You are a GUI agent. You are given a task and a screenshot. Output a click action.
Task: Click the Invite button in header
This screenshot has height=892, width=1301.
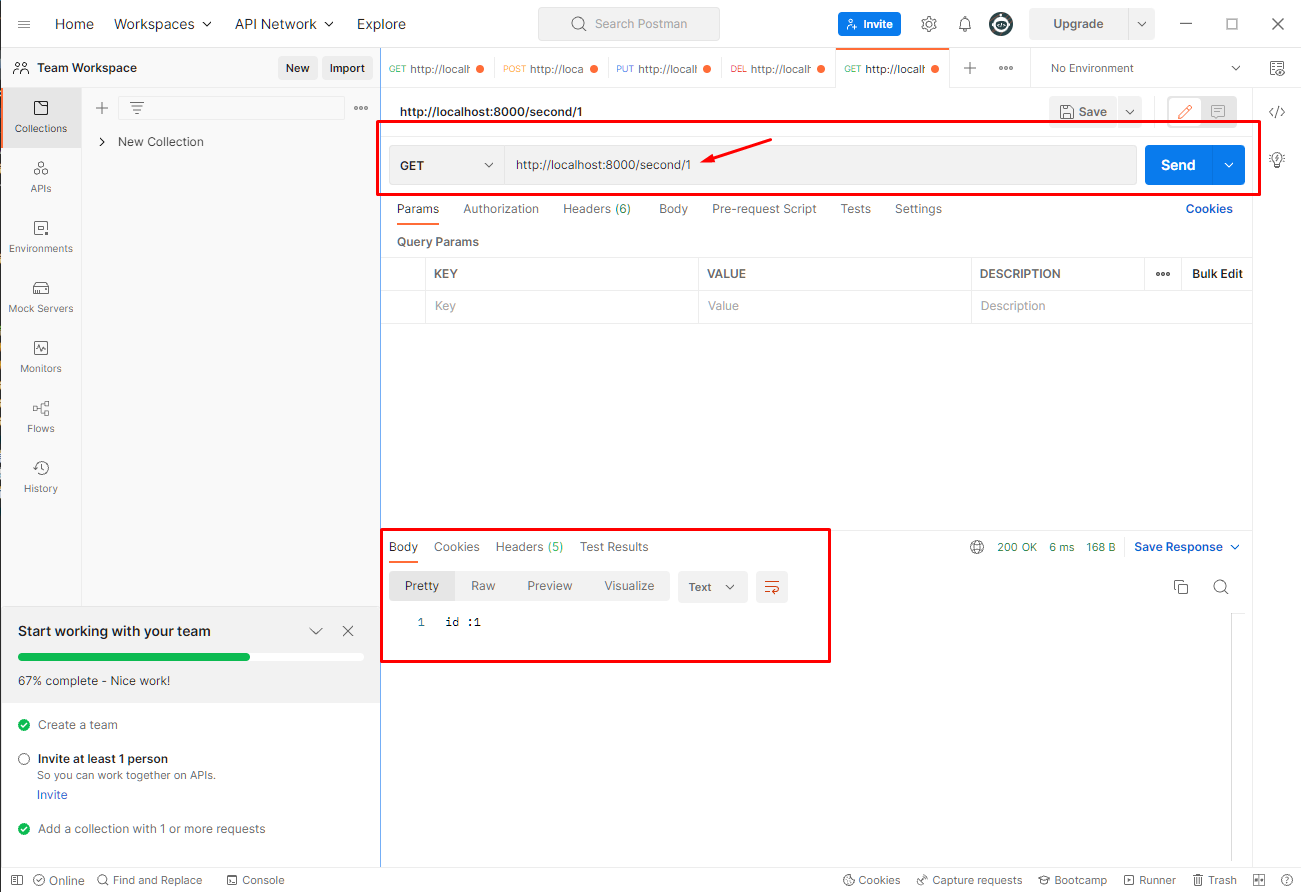coord(869,24)
